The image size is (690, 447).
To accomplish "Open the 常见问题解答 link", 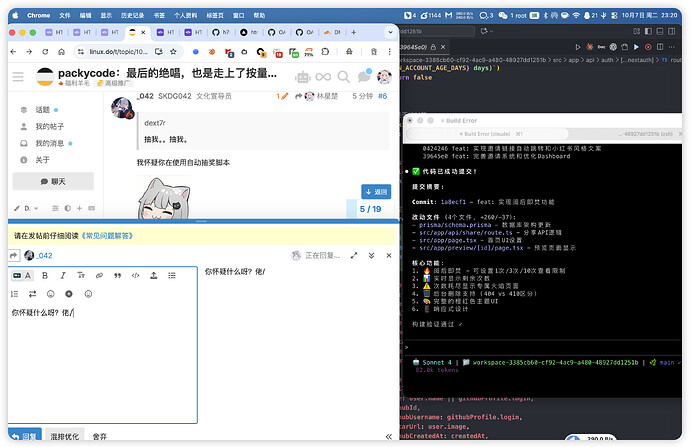I will pyautogui.click(x=107, y=236).
